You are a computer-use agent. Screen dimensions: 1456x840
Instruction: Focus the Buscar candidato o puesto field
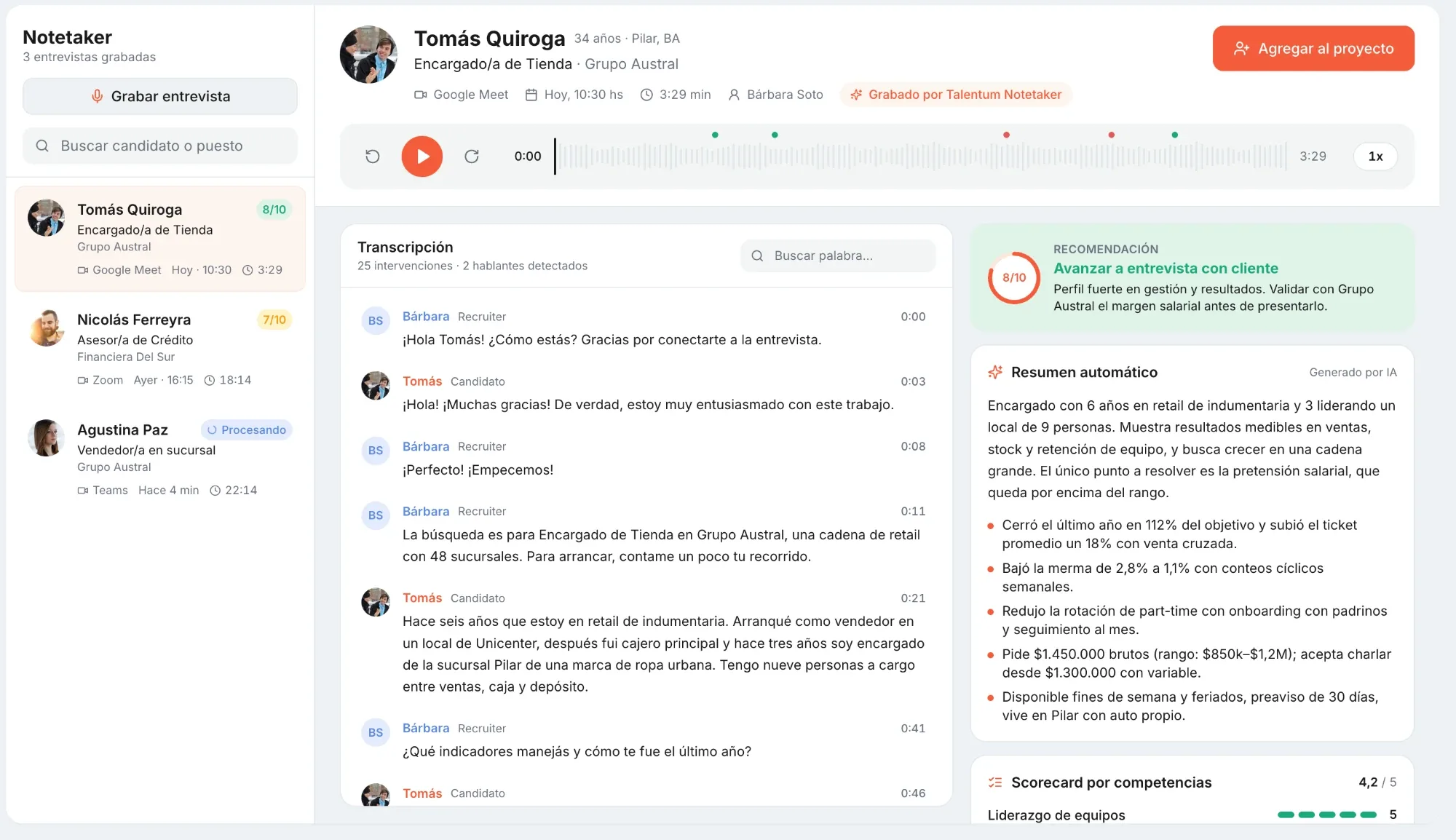(x=160, y=146)
